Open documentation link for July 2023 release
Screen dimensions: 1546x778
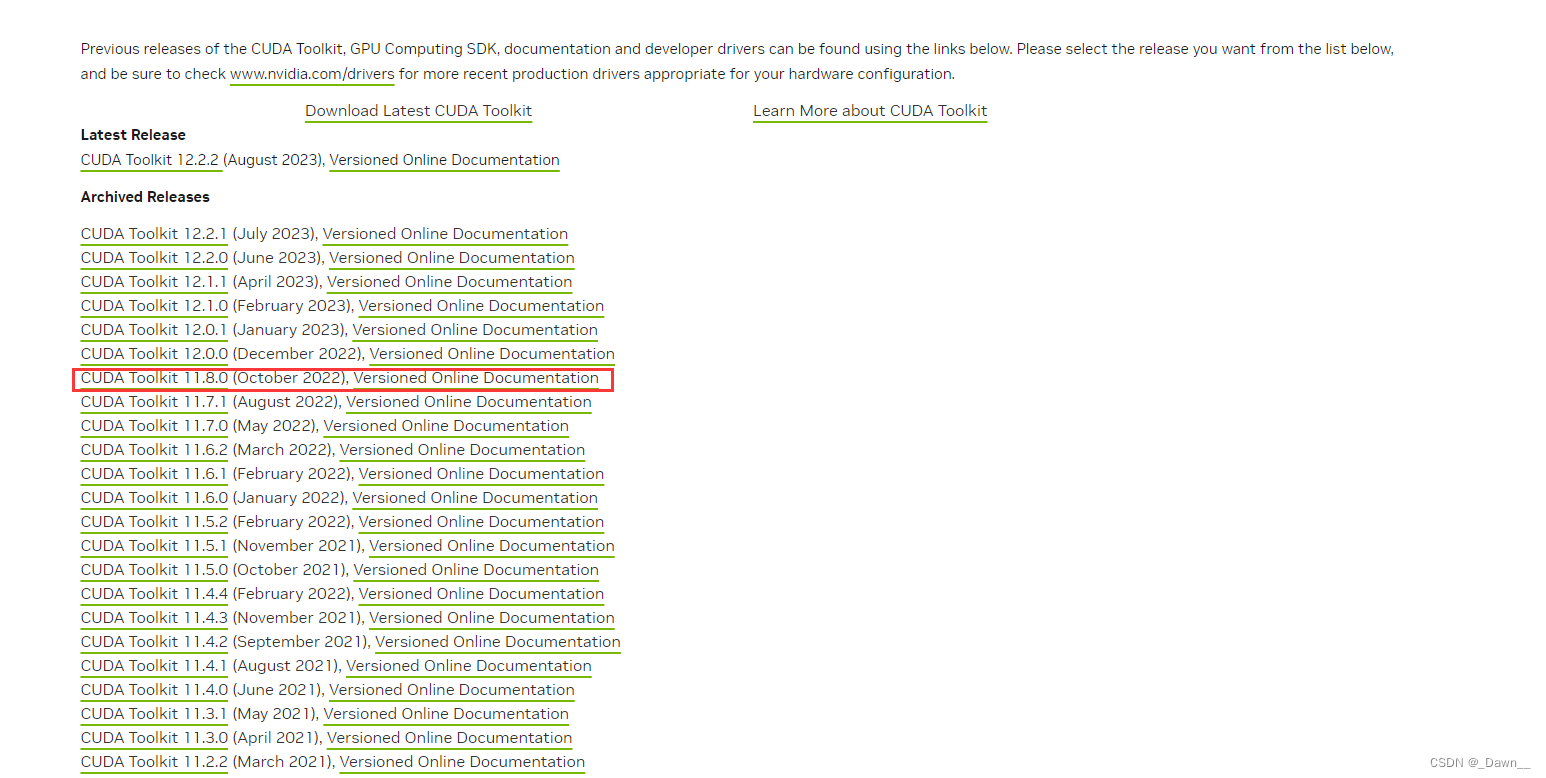click(445, 234)
